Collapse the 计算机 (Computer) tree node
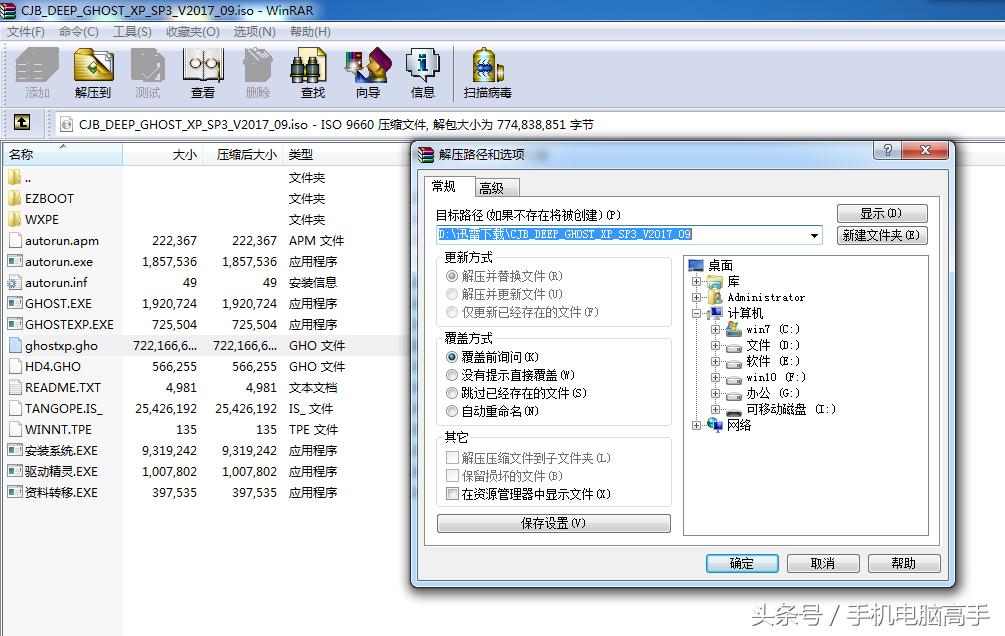Screen dimensions: 1005x636 (697, 313)
